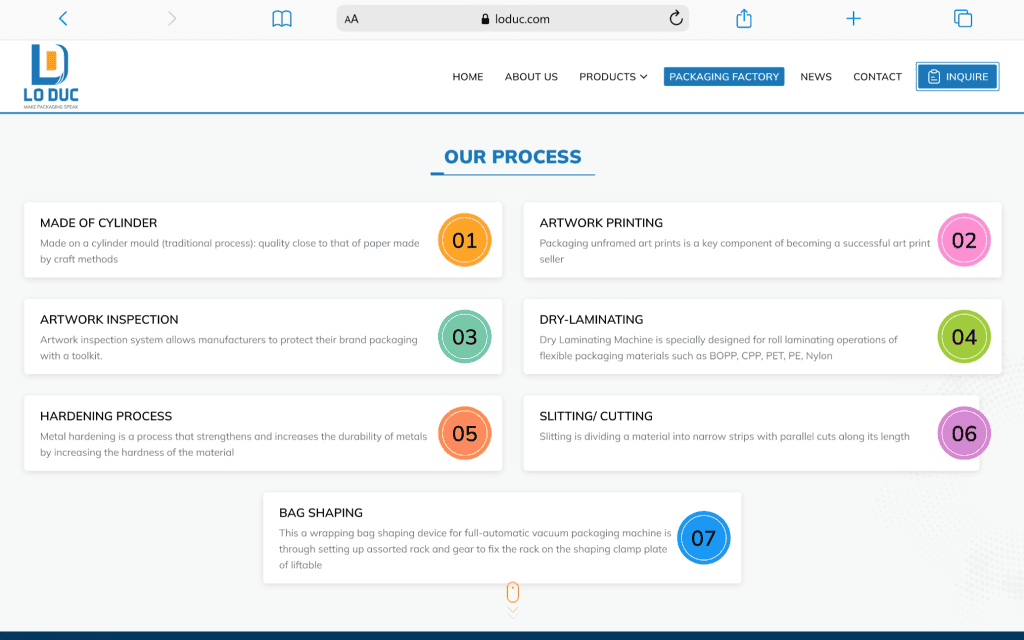1024x640 pixels.
Task: Open the Safari bookmarks book icon
Action: [281, 18]
